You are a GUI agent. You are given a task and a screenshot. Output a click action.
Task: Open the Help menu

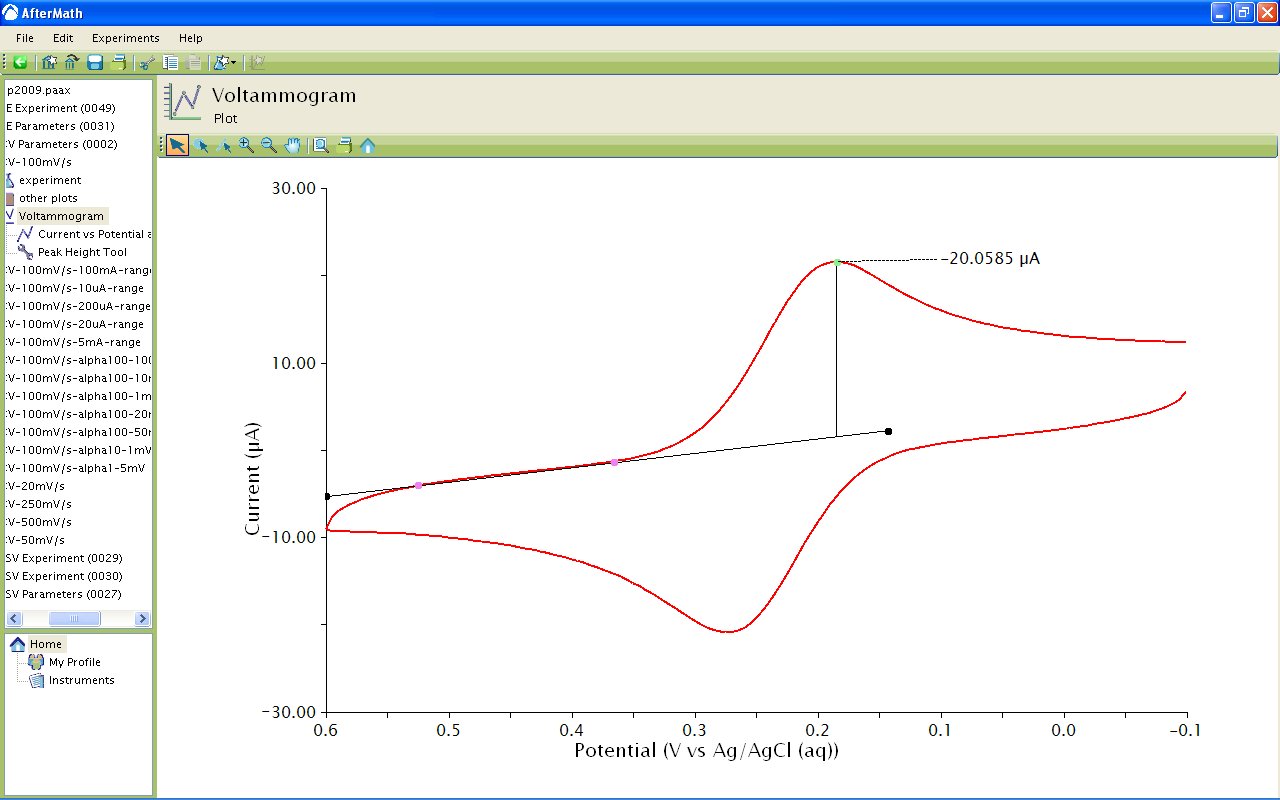tap(190, 38)
